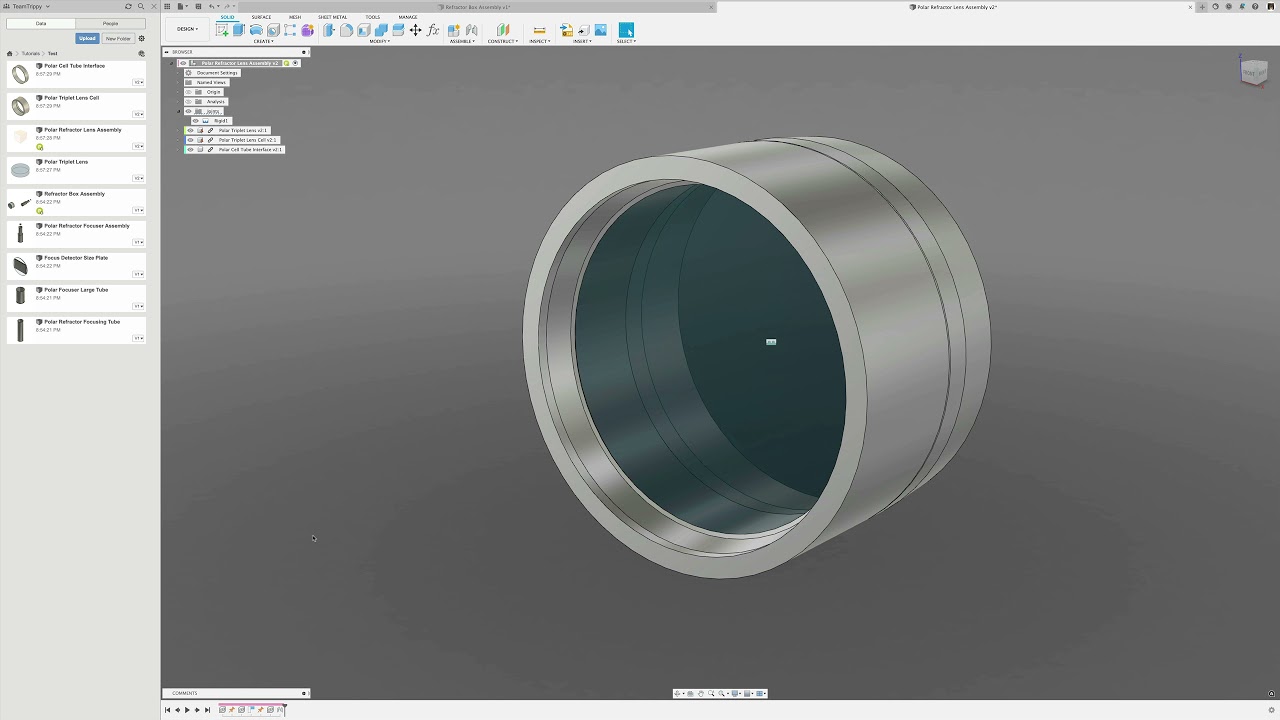
Task: Activate root component radio button
Action: pyautogui.click(x=295, y=63)
